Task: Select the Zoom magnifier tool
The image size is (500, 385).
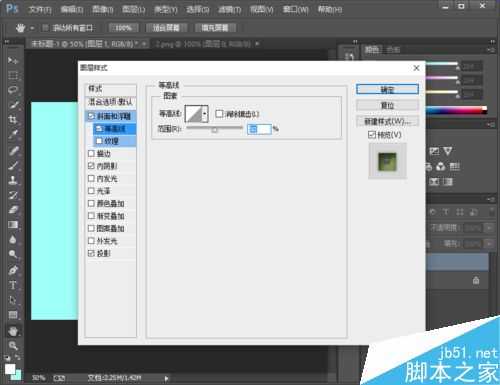Action: coord(13,346)
